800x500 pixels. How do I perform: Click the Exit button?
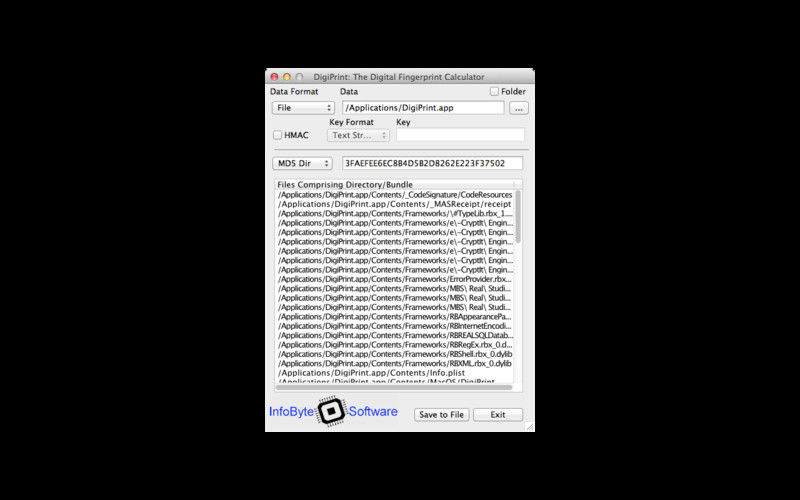[498, 415]
